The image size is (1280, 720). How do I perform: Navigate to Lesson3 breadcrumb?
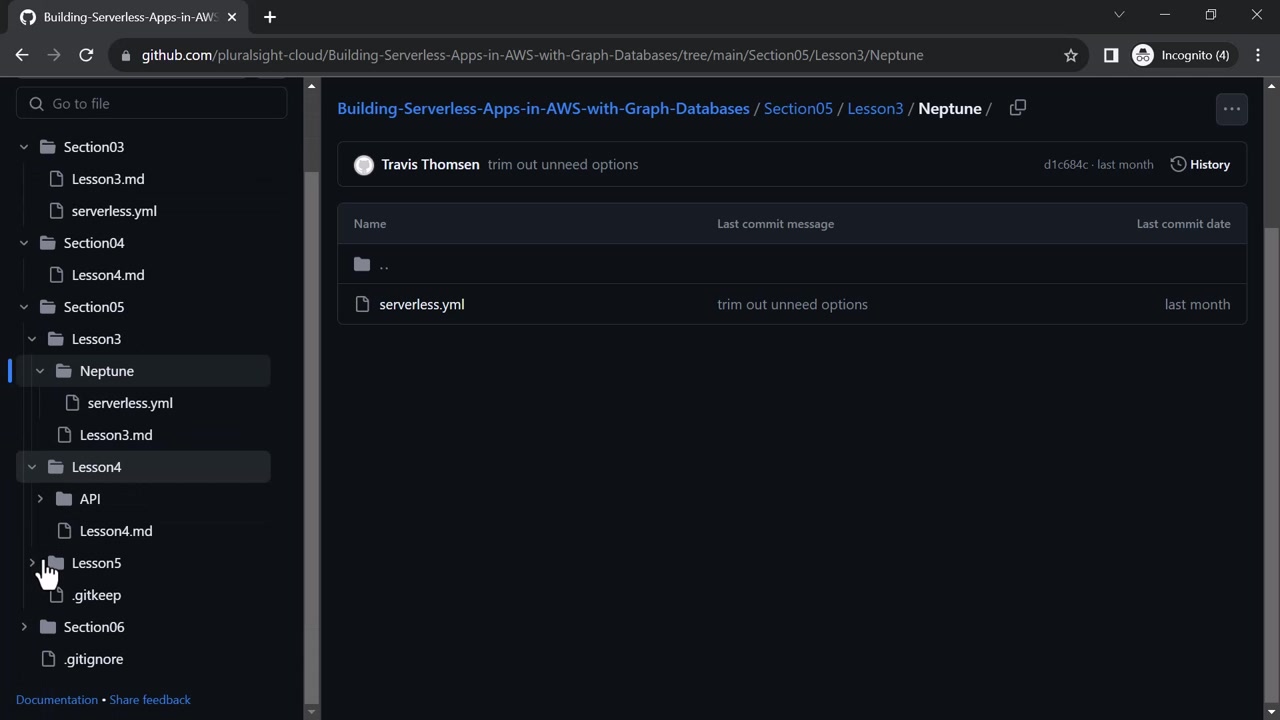(x=875, y=108)
